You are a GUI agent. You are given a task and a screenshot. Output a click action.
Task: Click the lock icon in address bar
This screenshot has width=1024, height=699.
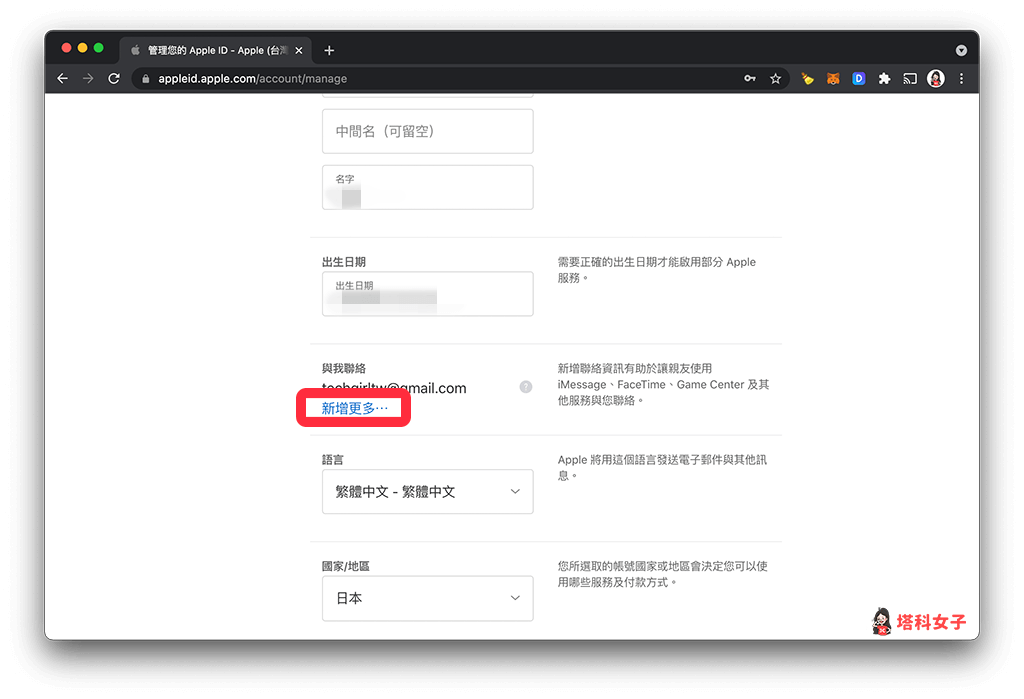pyautogui.click(x=146, y=78)
